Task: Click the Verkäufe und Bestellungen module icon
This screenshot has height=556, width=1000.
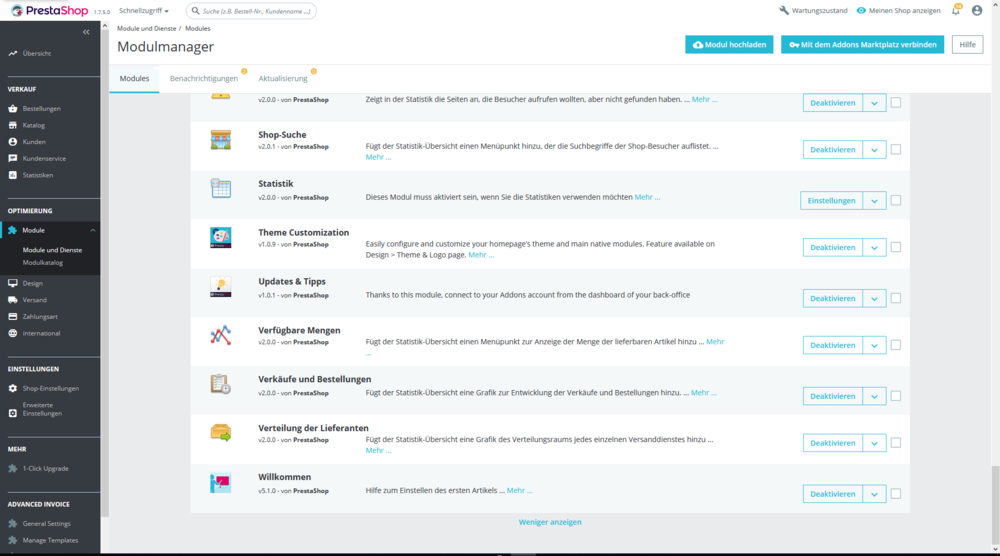Action: 221,384
